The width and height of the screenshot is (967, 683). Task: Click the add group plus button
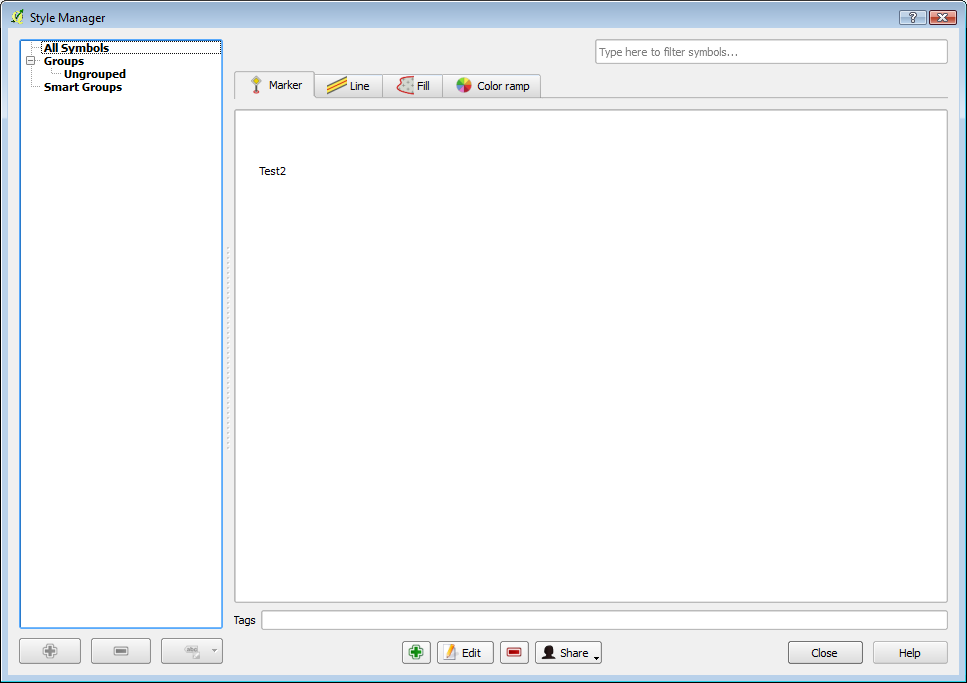[50, 651]
